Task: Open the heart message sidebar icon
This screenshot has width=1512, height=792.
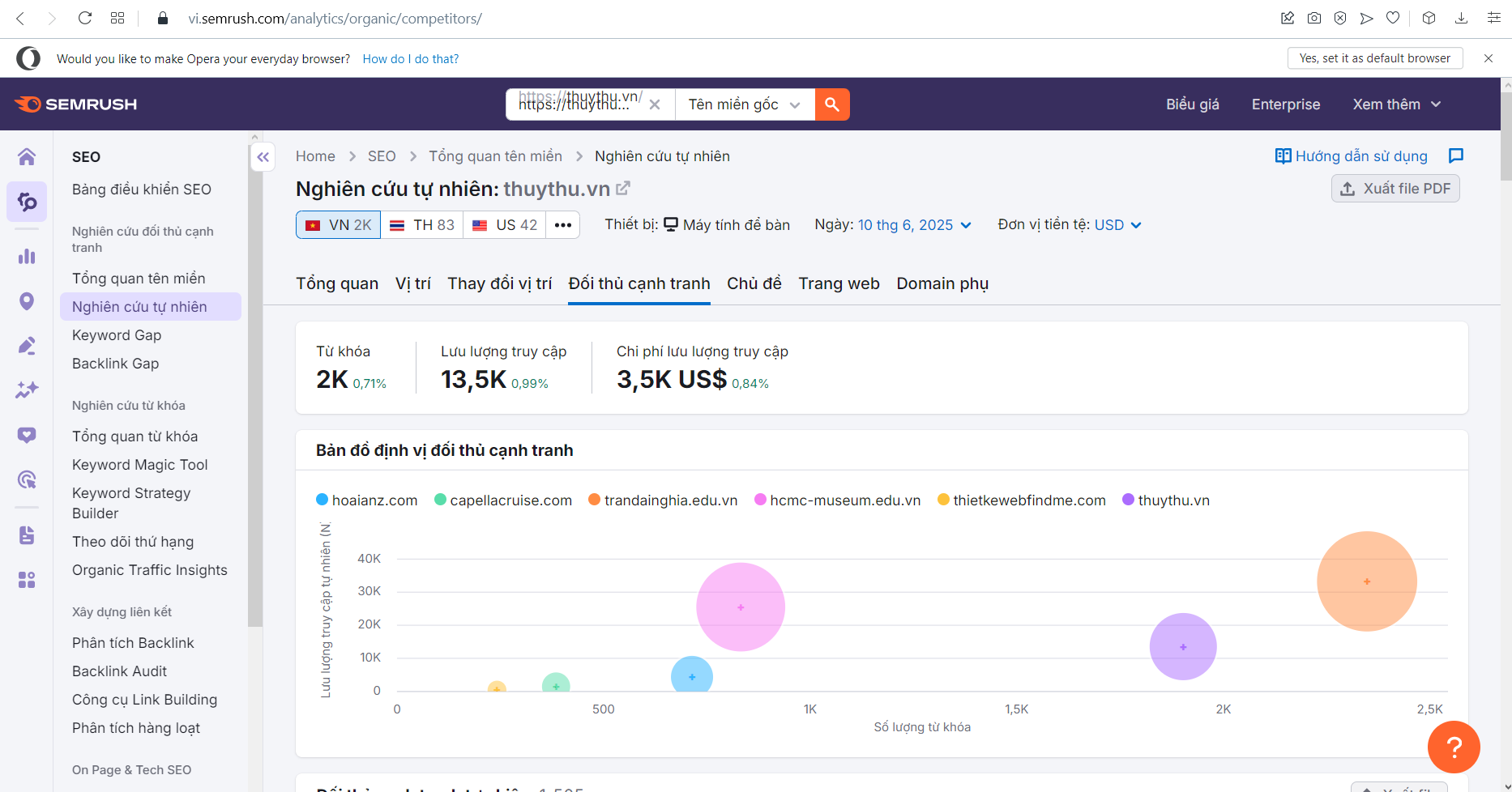Action: click(27, 435)
